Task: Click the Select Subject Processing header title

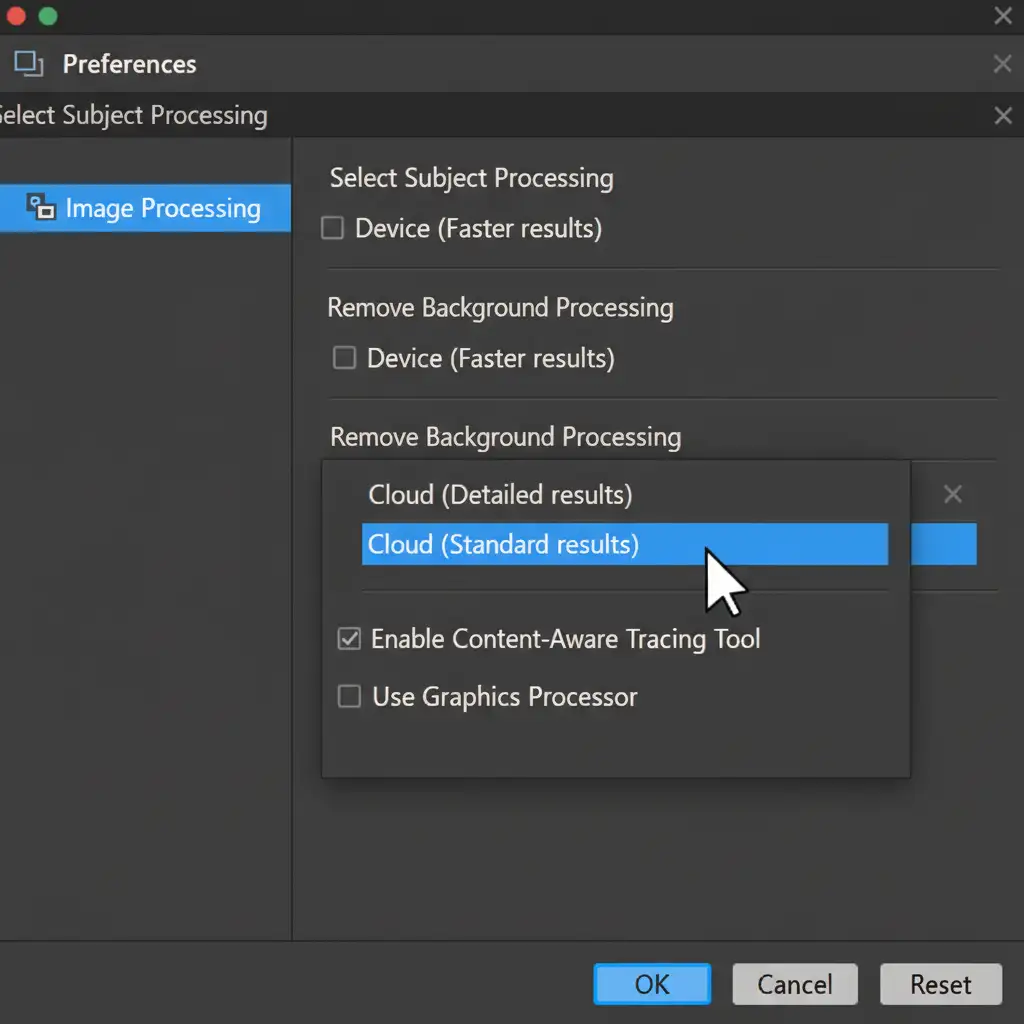Action: [x=135, y=116]
